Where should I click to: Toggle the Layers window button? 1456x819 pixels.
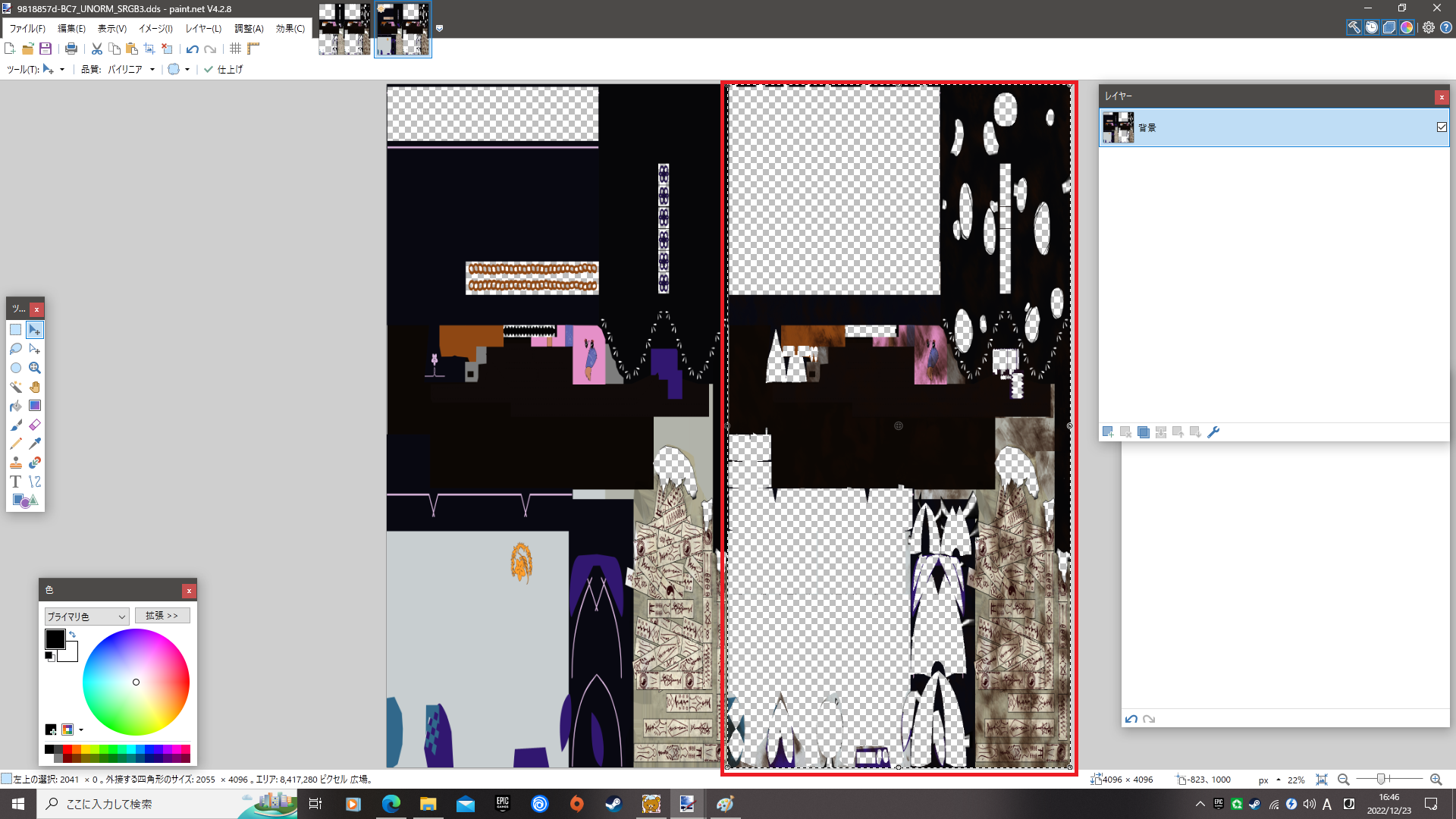coord(1389,27)
